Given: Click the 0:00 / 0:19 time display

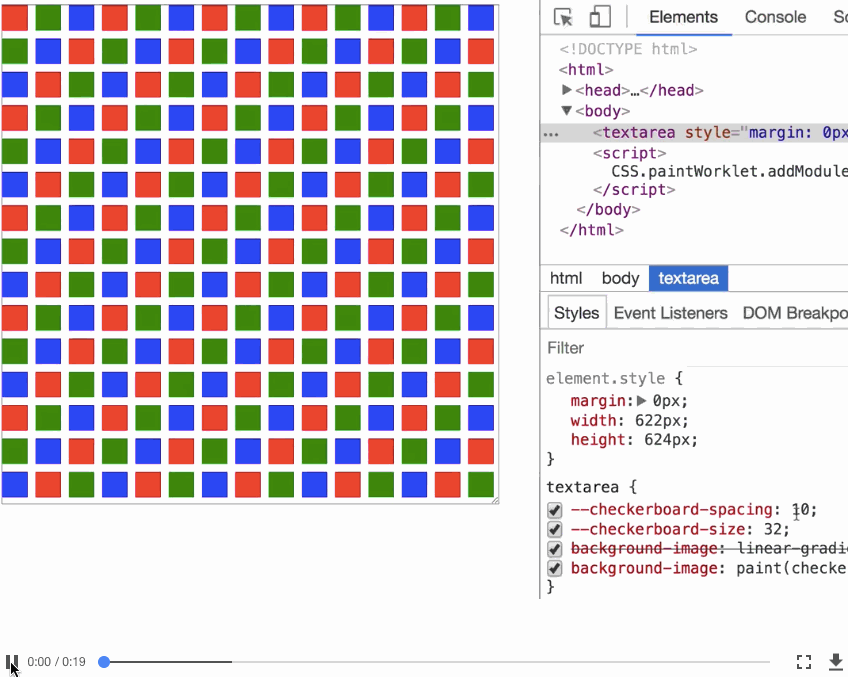Looking at the screenshot, I should (56, 662).
